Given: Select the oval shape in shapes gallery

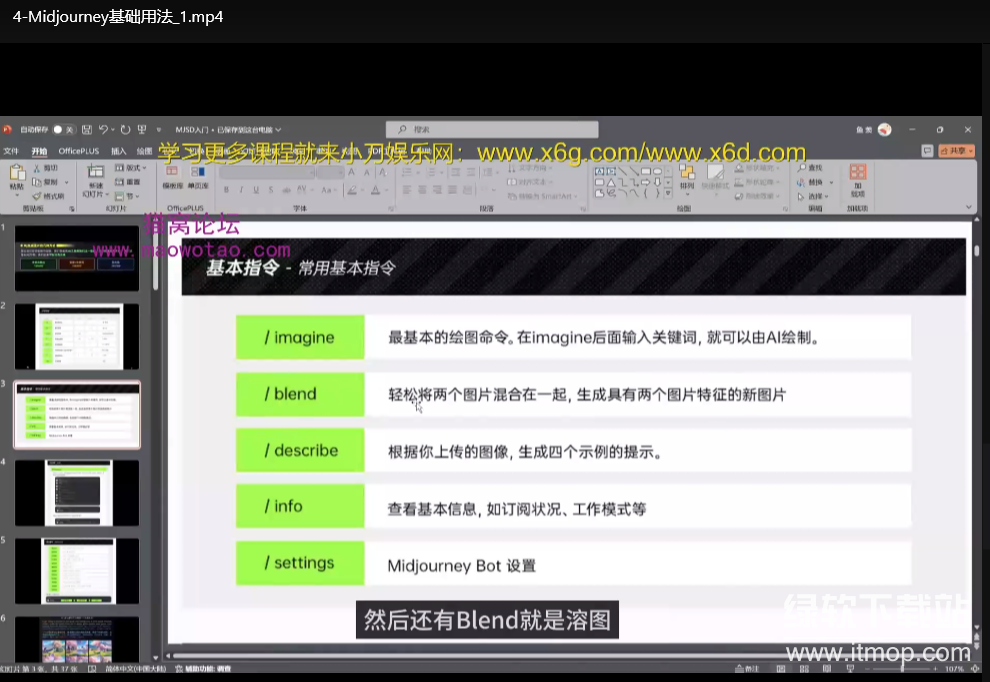Looking at the screenshot, I should coord(657,171).
